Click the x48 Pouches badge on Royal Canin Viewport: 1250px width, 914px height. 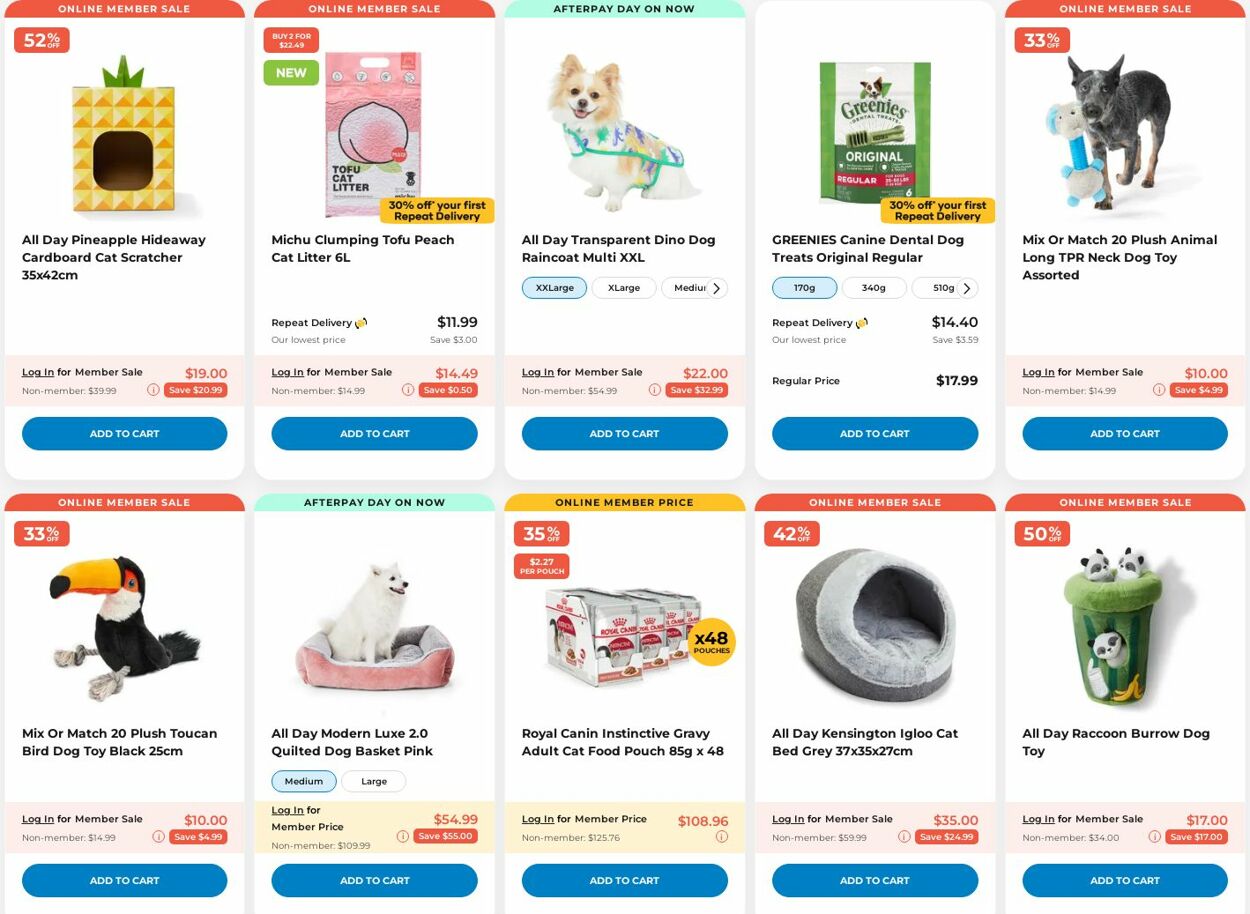click(x=711, y=640)
